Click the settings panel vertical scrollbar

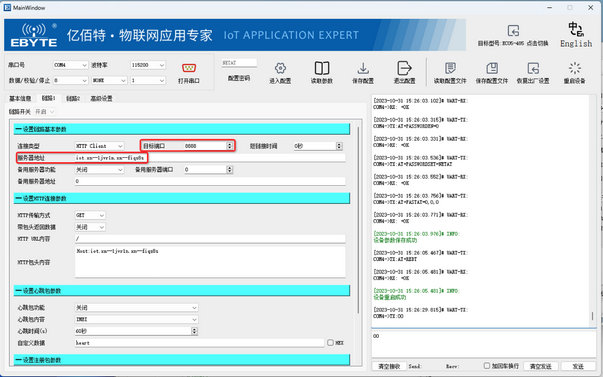click(x=358, y=219)
